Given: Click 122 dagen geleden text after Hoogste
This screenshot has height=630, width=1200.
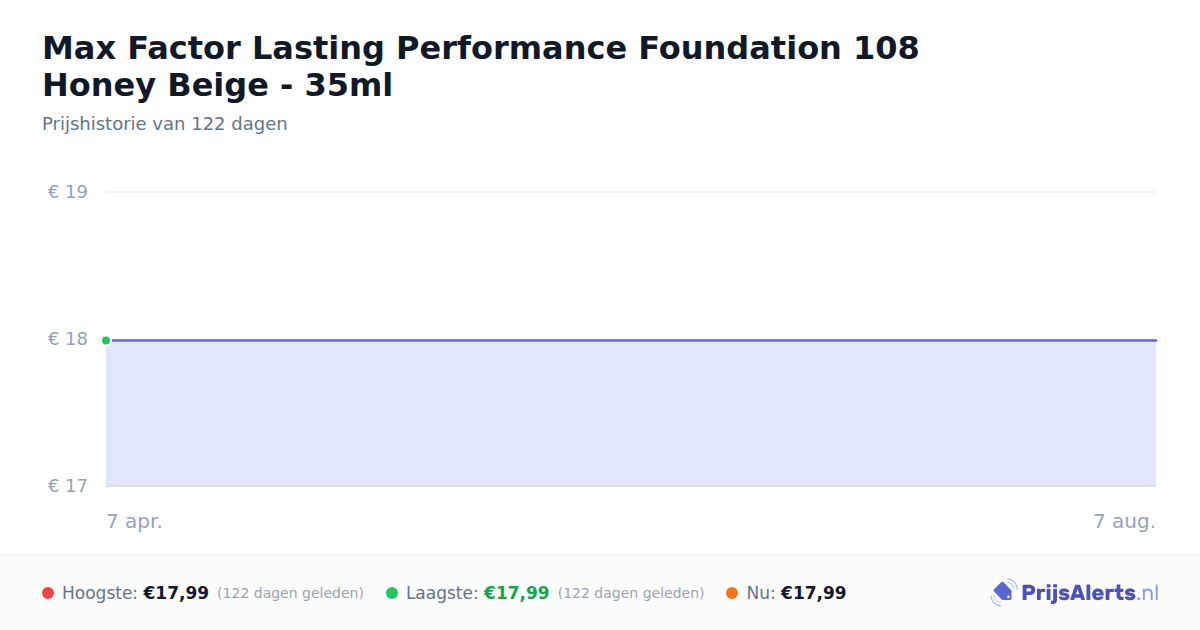Looking at the screenshot, I should pyautogui.click(x=290, y=593).
